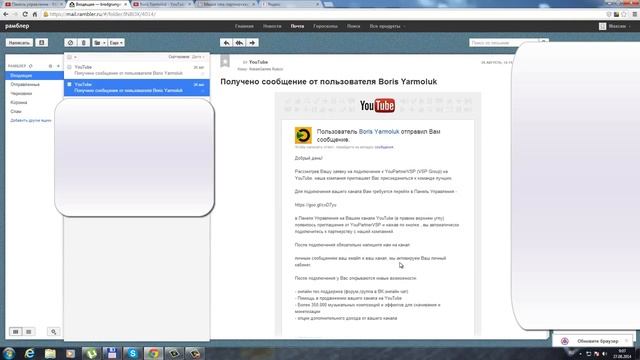Open first unselected YouTube message row
The width and height of the screenshot is (640, 360).
pyautogui.click(x=137, y=70)
